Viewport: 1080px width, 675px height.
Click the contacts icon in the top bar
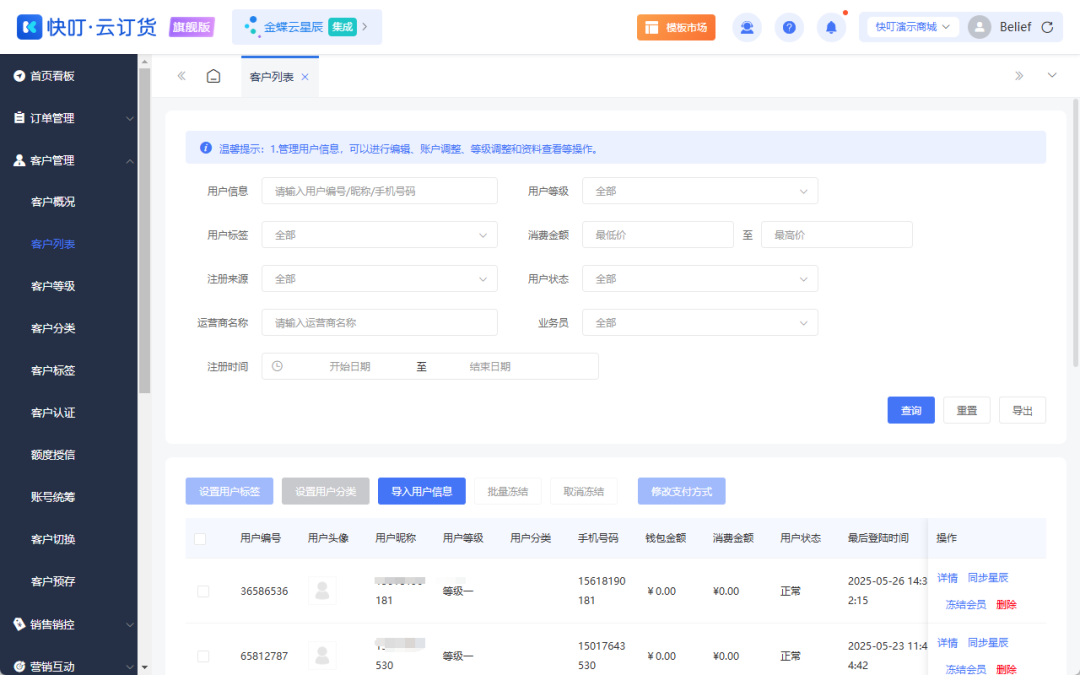click(747, 27)
